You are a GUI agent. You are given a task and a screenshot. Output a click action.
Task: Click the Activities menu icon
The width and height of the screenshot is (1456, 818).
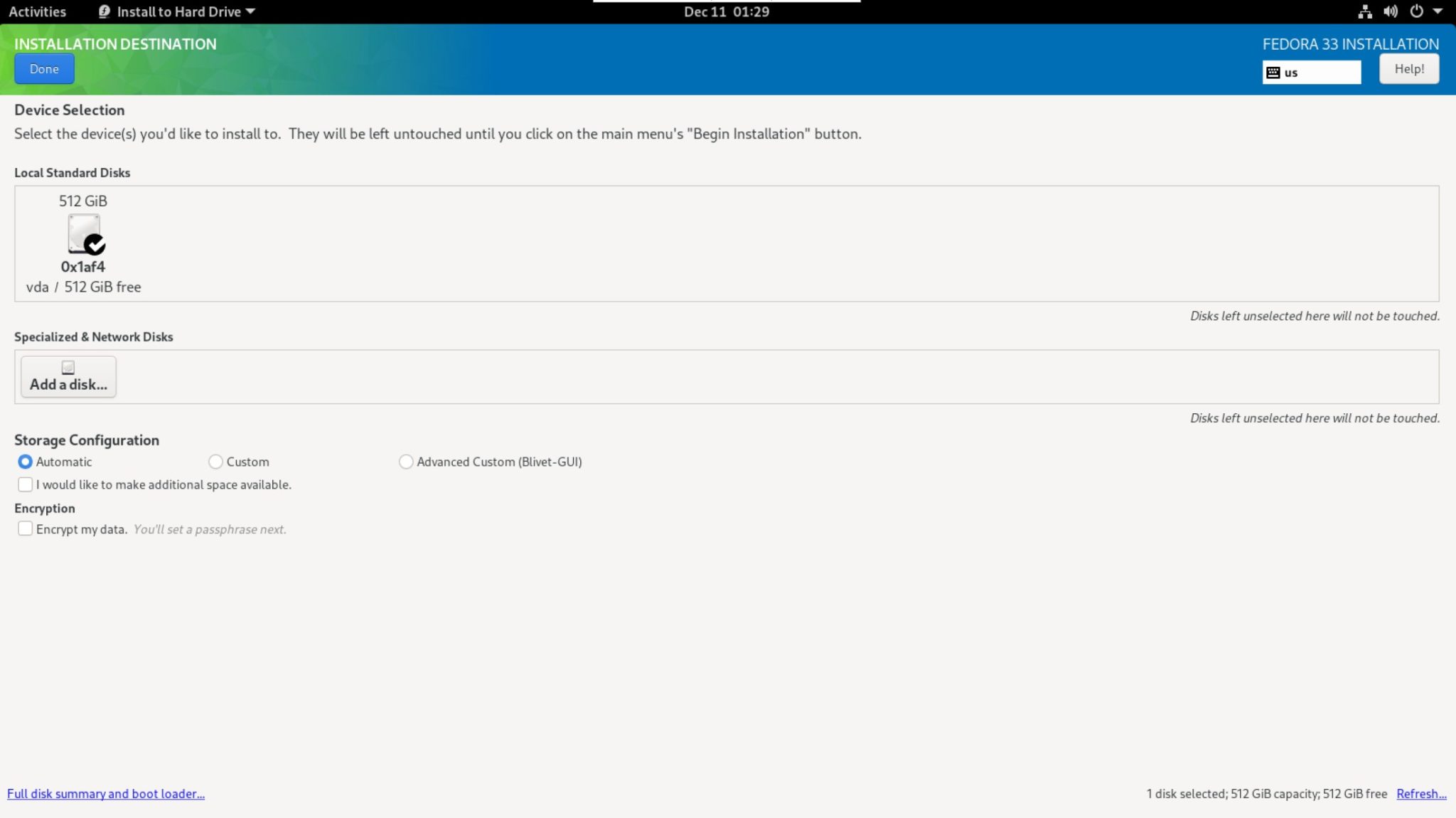point(37,11)
